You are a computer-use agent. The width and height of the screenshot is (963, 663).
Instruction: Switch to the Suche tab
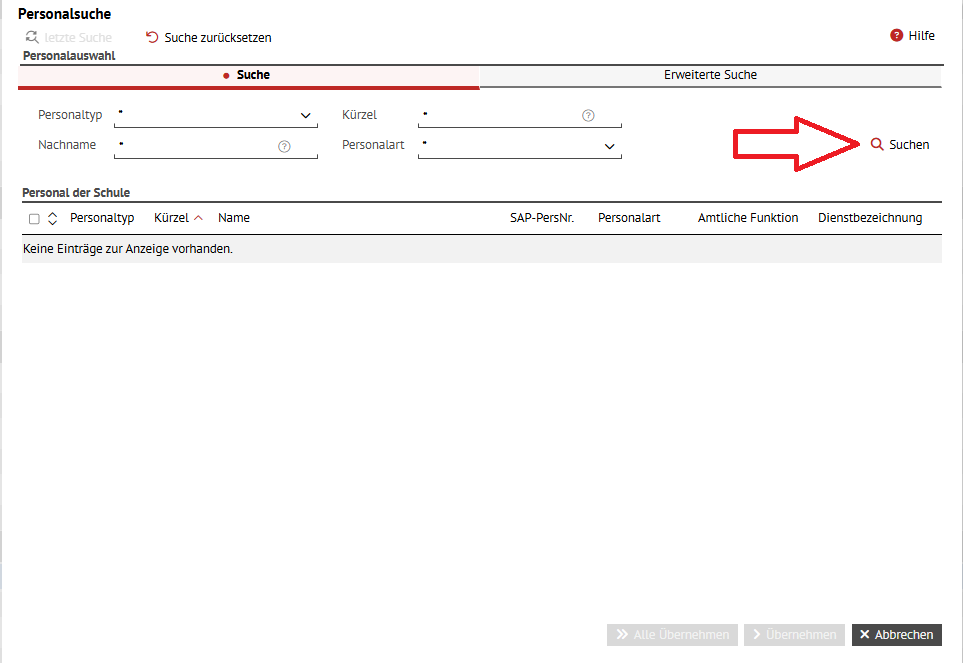coord(249,76)
